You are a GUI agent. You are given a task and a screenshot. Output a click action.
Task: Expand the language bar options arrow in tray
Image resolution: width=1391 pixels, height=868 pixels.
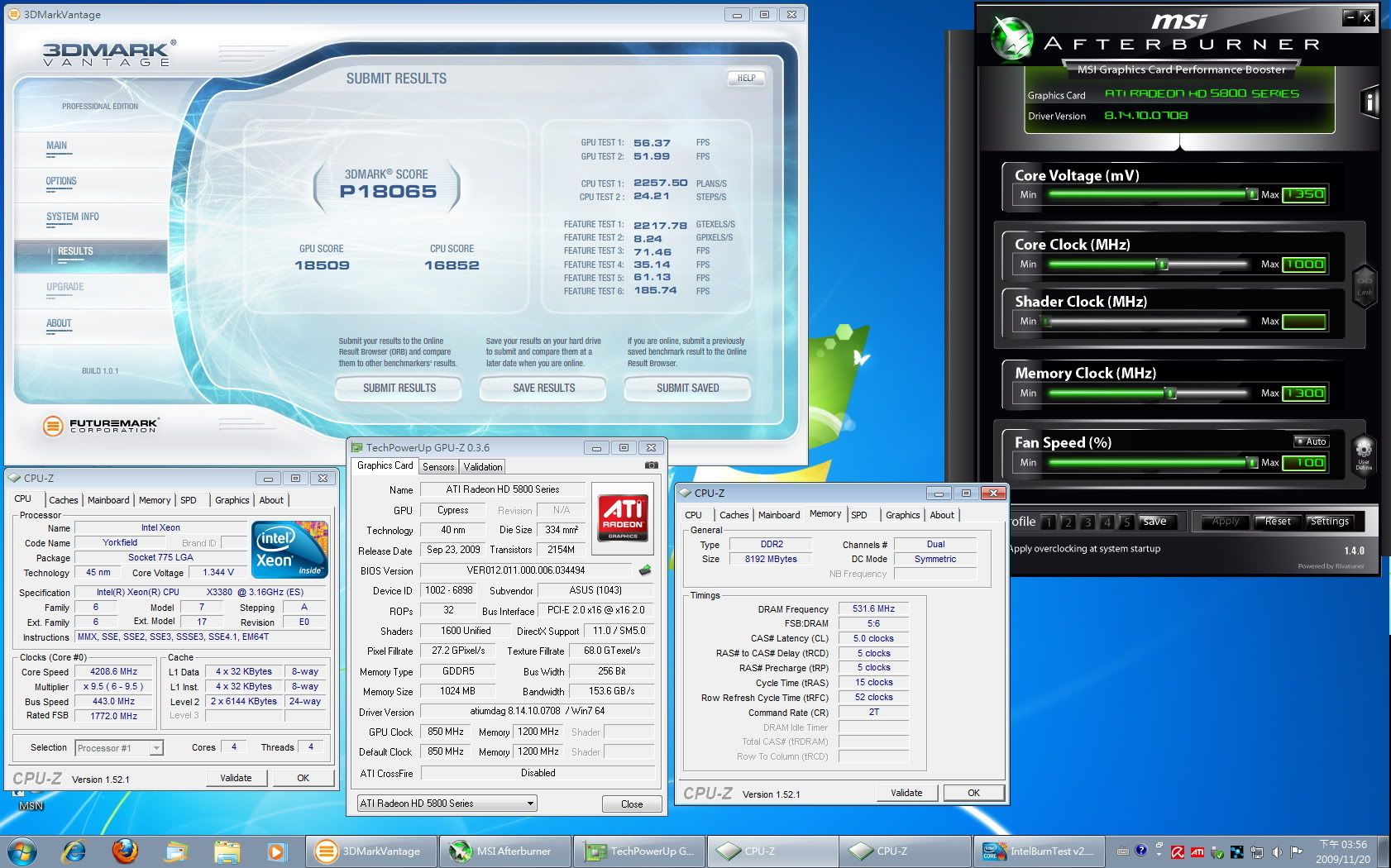[1159, 856]
